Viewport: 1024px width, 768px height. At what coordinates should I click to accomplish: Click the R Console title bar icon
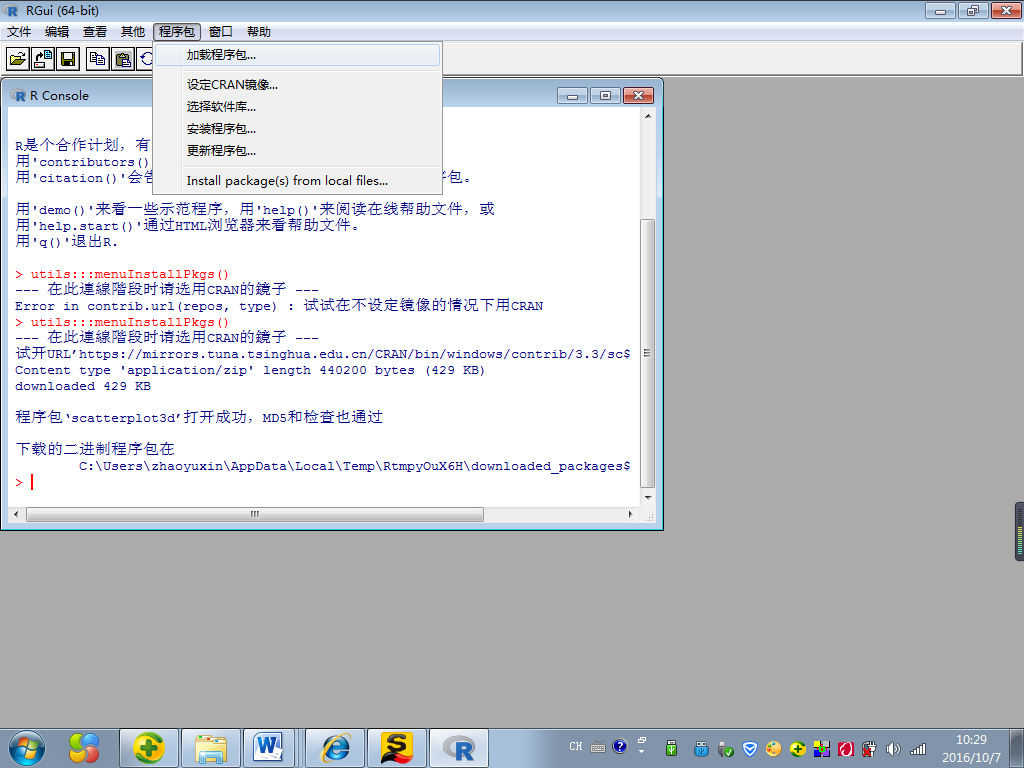[x=18, y=95]
